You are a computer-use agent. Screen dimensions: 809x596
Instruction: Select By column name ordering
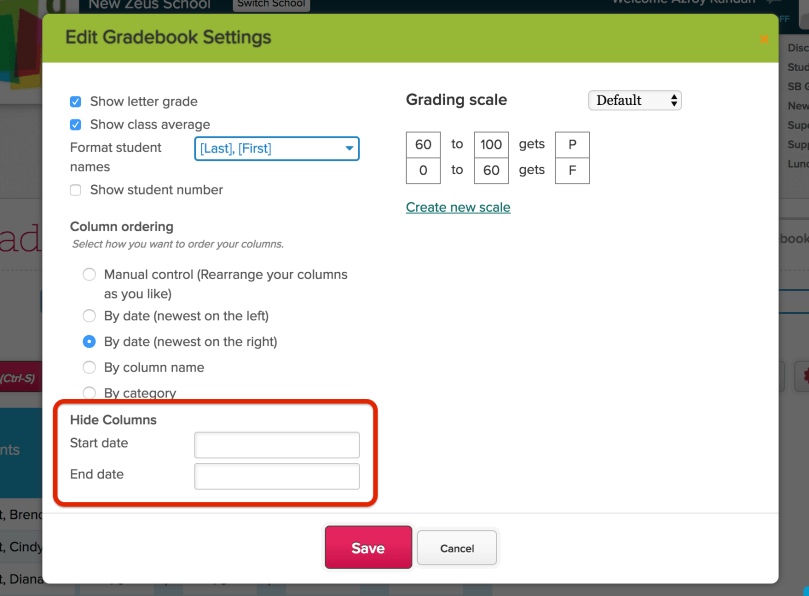[x=89, y=367]
